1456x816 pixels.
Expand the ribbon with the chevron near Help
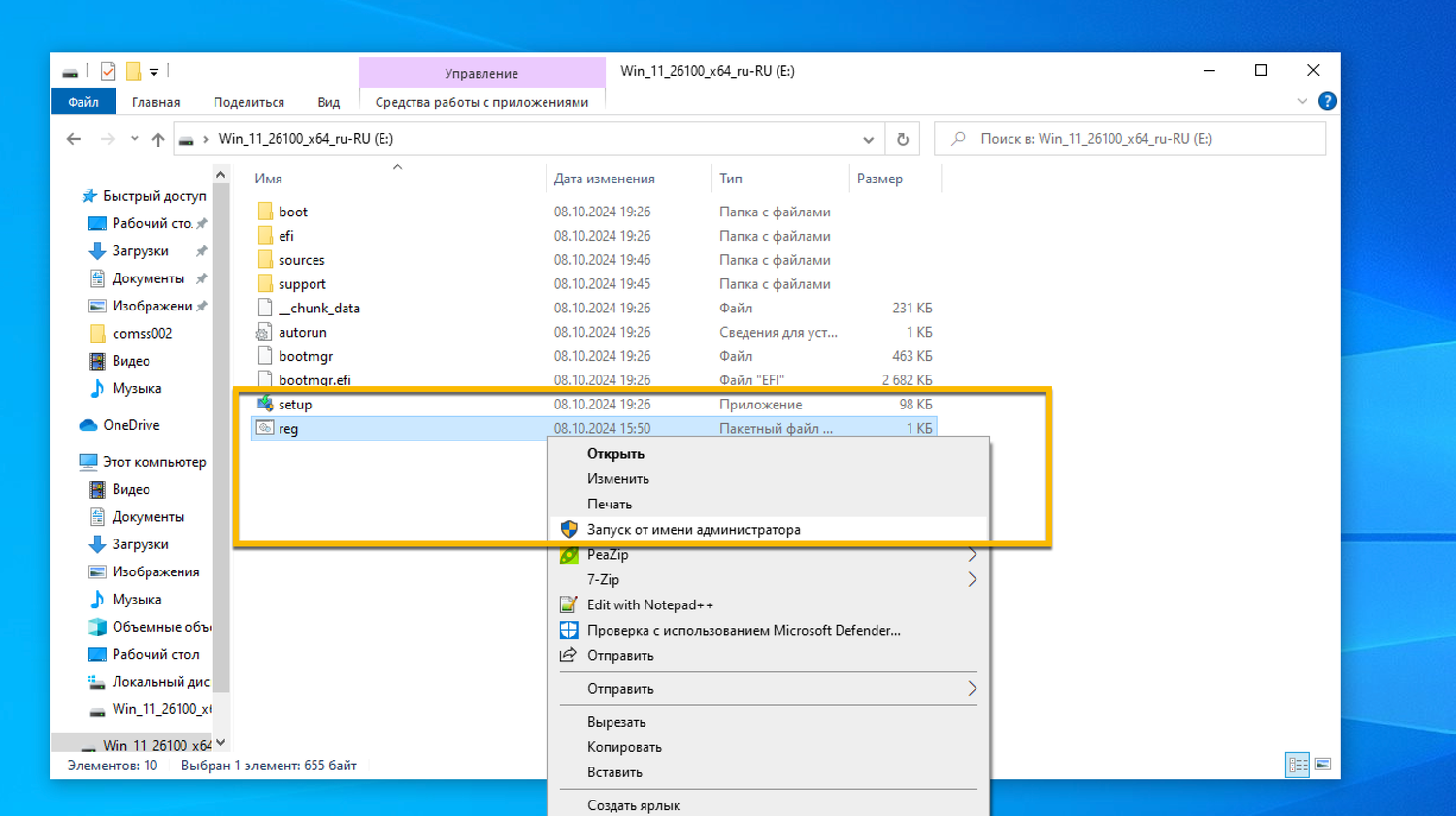(x=1302, y=101)
